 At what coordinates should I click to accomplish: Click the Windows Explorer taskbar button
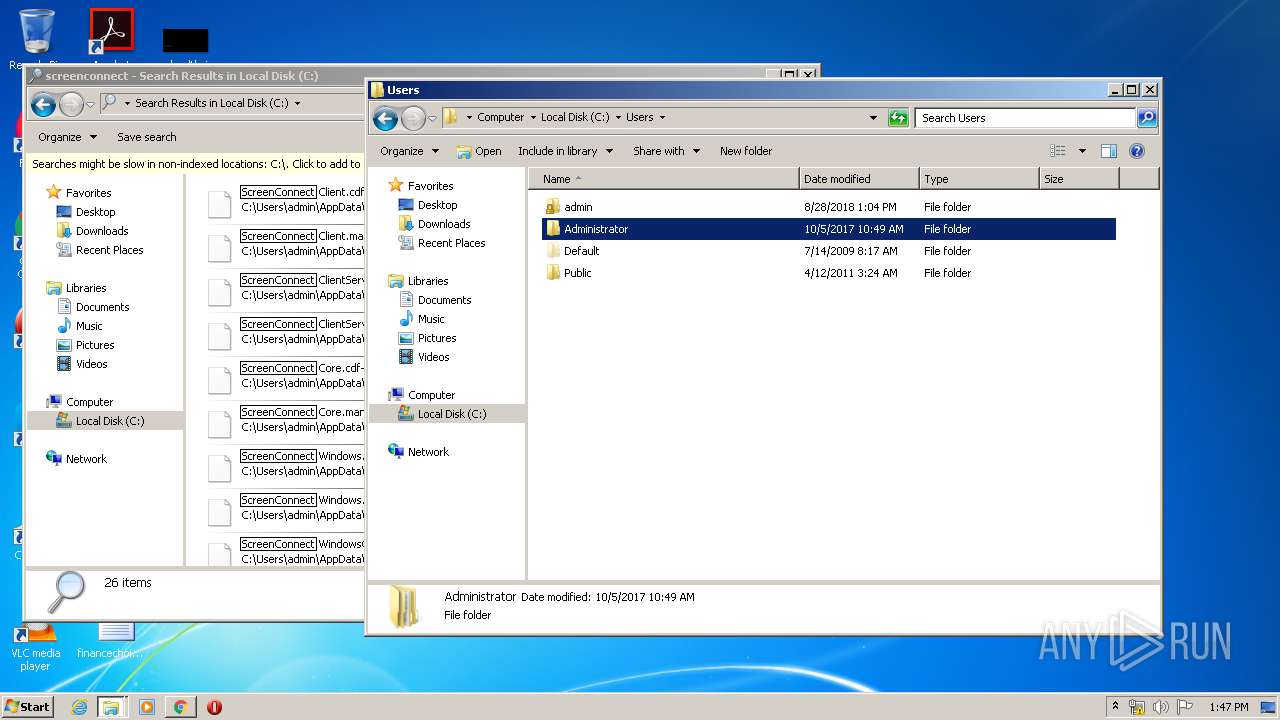click(x=111, y=707)
